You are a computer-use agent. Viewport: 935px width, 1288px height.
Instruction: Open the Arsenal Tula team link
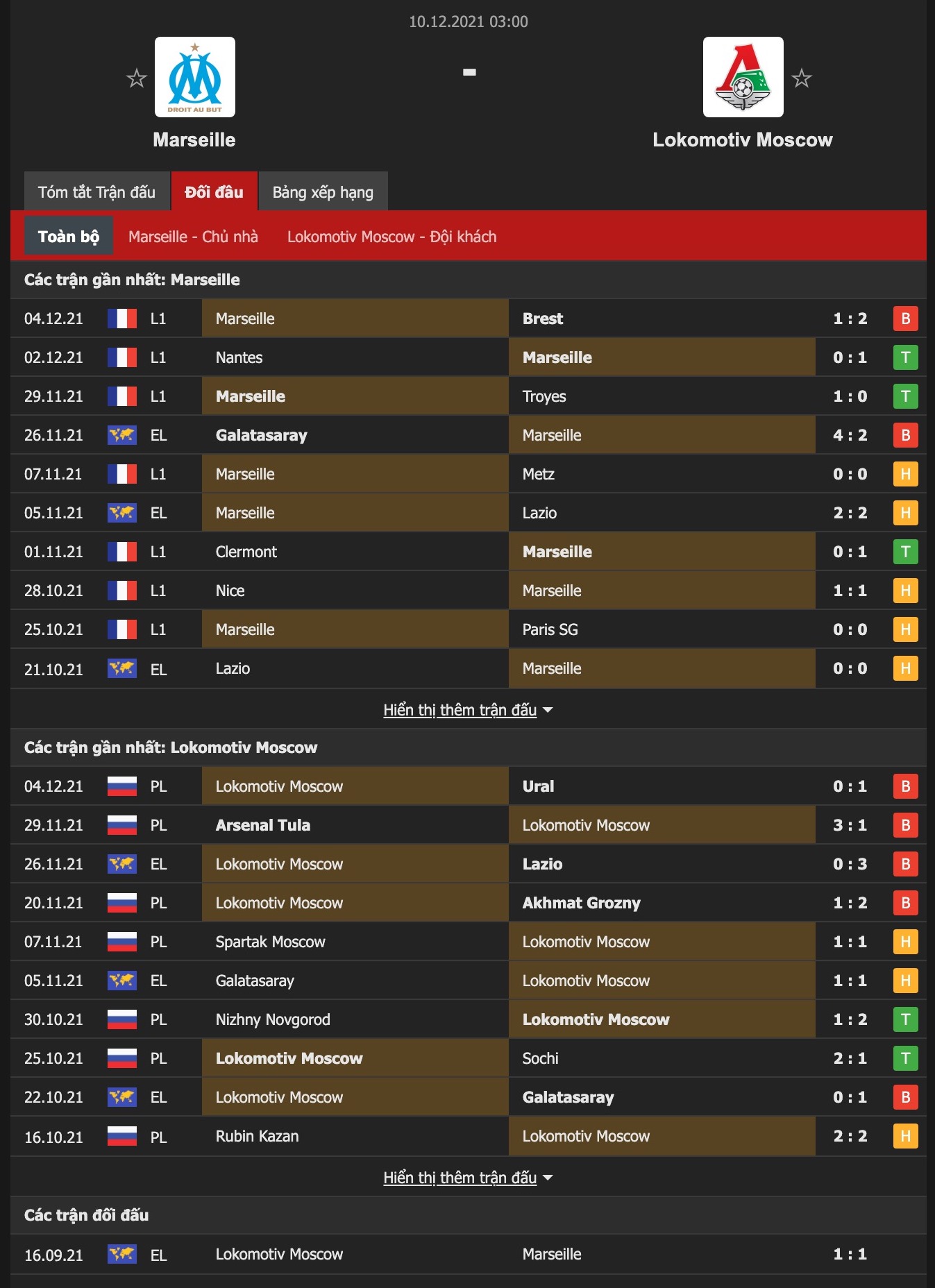(x=263, y=825)
